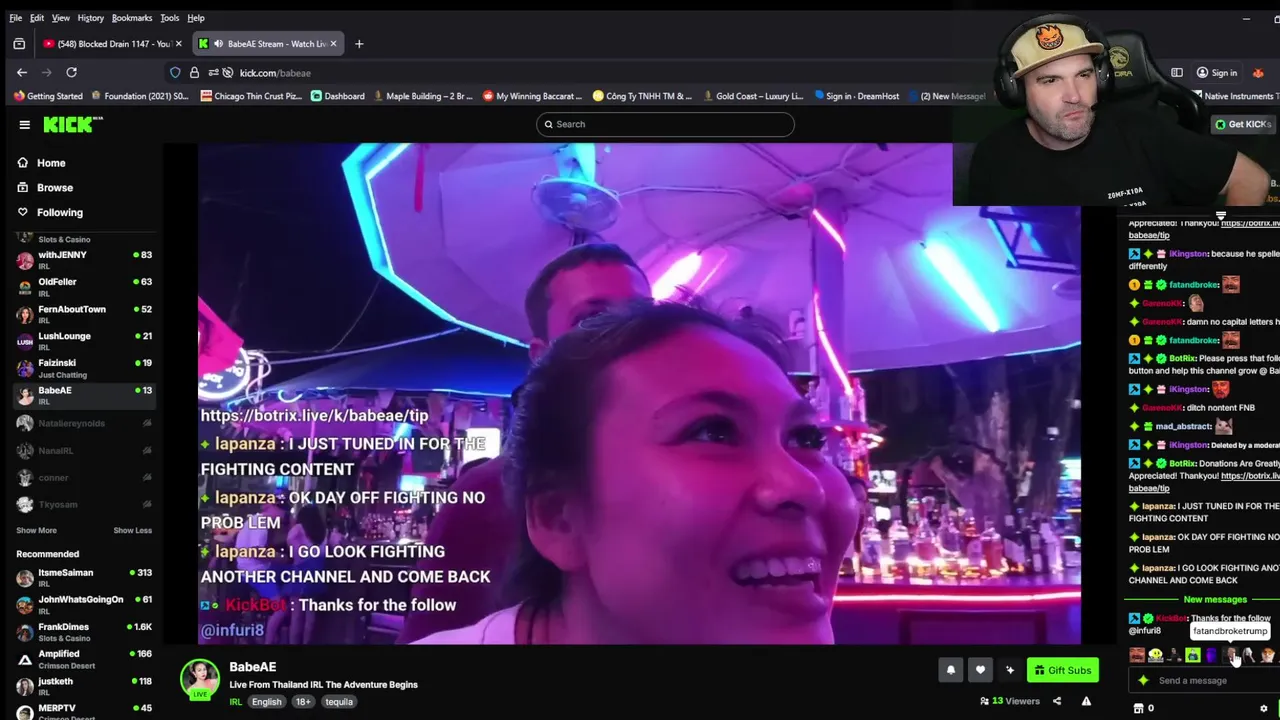The height and width of the screenshot is (720, 1280).
Task: Click the IRL category link under stream title
Action: pyautogui.click(x=236, y=702)
